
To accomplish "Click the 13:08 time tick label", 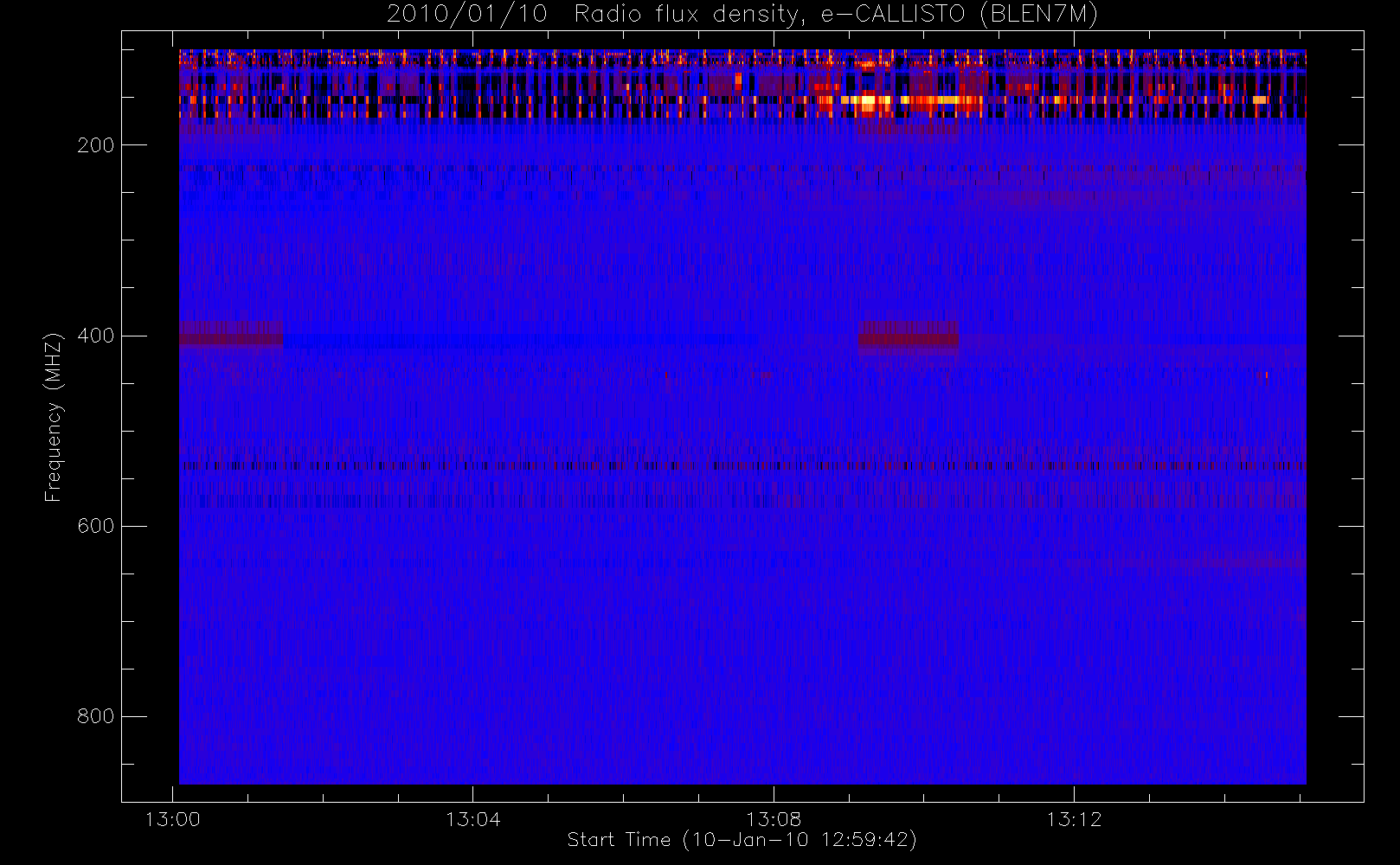I will click(x=774, y=819).
